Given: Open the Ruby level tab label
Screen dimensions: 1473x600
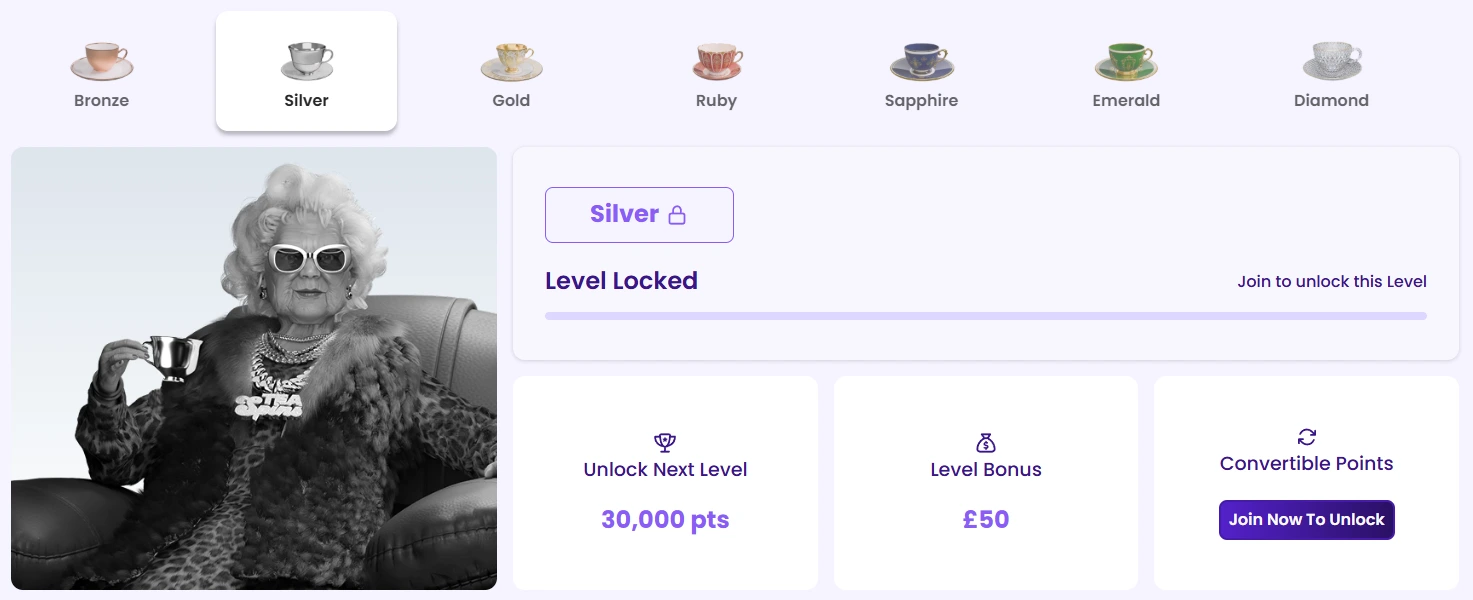Looking at the screenshot, I should (x=716, y=100).
